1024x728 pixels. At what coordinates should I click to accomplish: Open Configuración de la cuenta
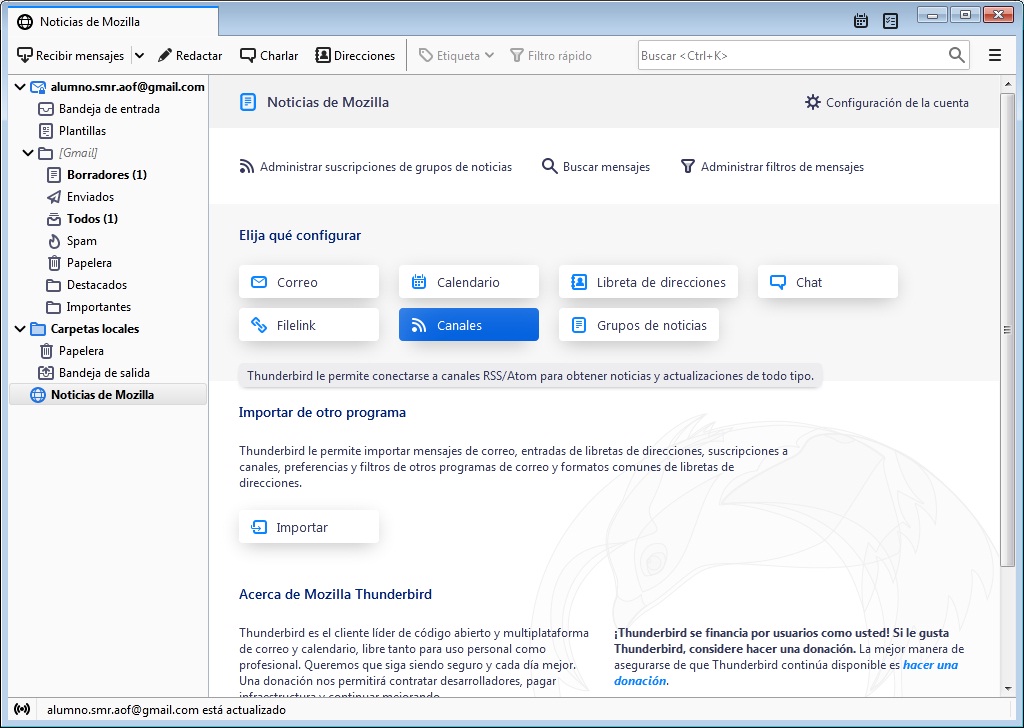point(887,103)
